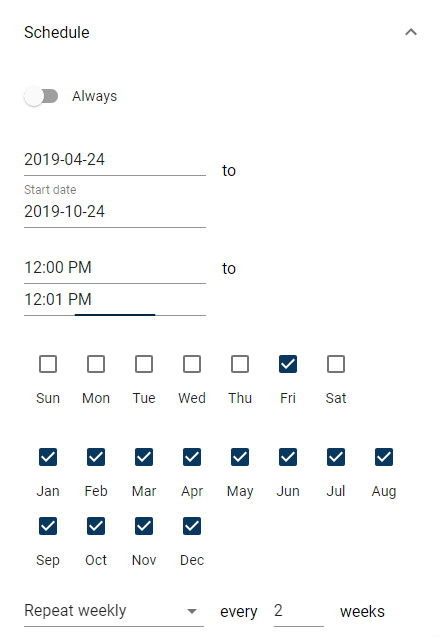Uncheck the Jun month checkbox
The height and width of the screenshot is (637, 439).
pos(288,457)
